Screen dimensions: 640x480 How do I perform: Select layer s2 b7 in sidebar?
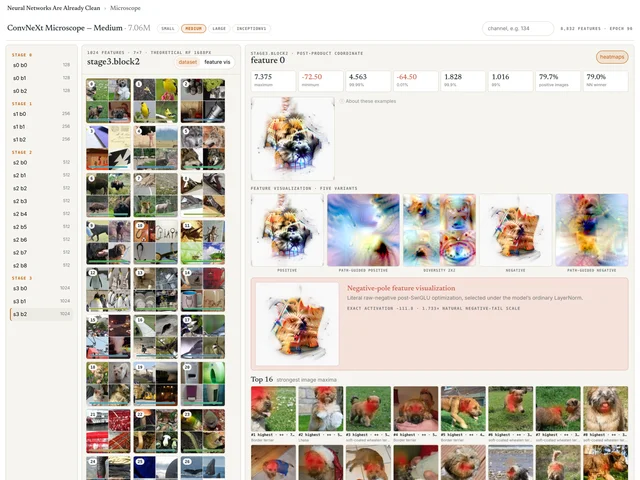[41, 253]
